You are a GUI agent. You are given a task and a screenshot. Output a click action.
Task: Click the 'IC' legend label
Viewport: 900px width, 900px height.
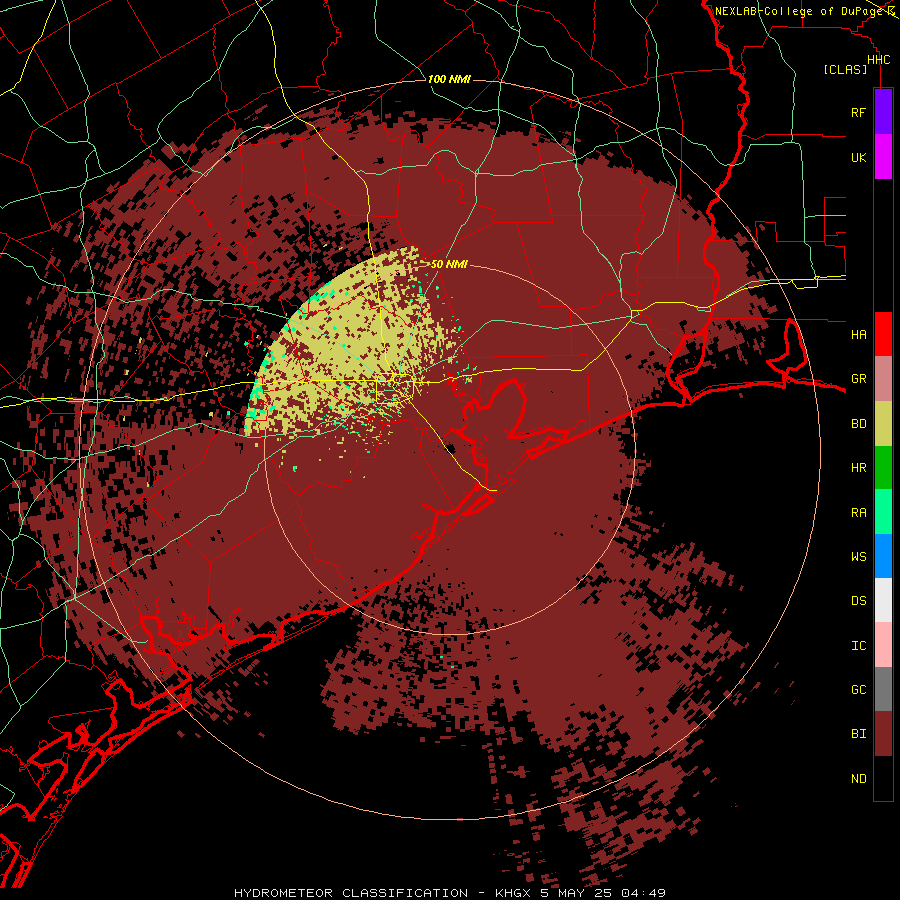tap(858, 646)
